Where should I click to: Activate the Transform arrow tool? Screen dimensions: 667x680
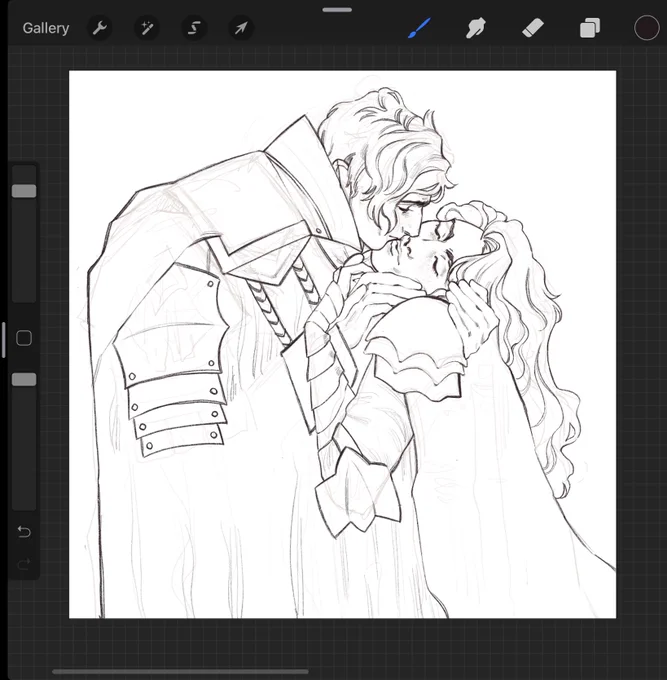[x=241, y=28]
